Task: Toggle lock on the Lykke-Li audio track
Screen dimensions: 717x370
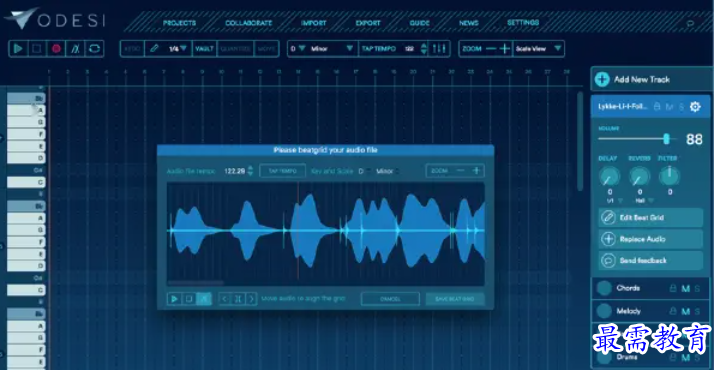Action: (657, 107)
